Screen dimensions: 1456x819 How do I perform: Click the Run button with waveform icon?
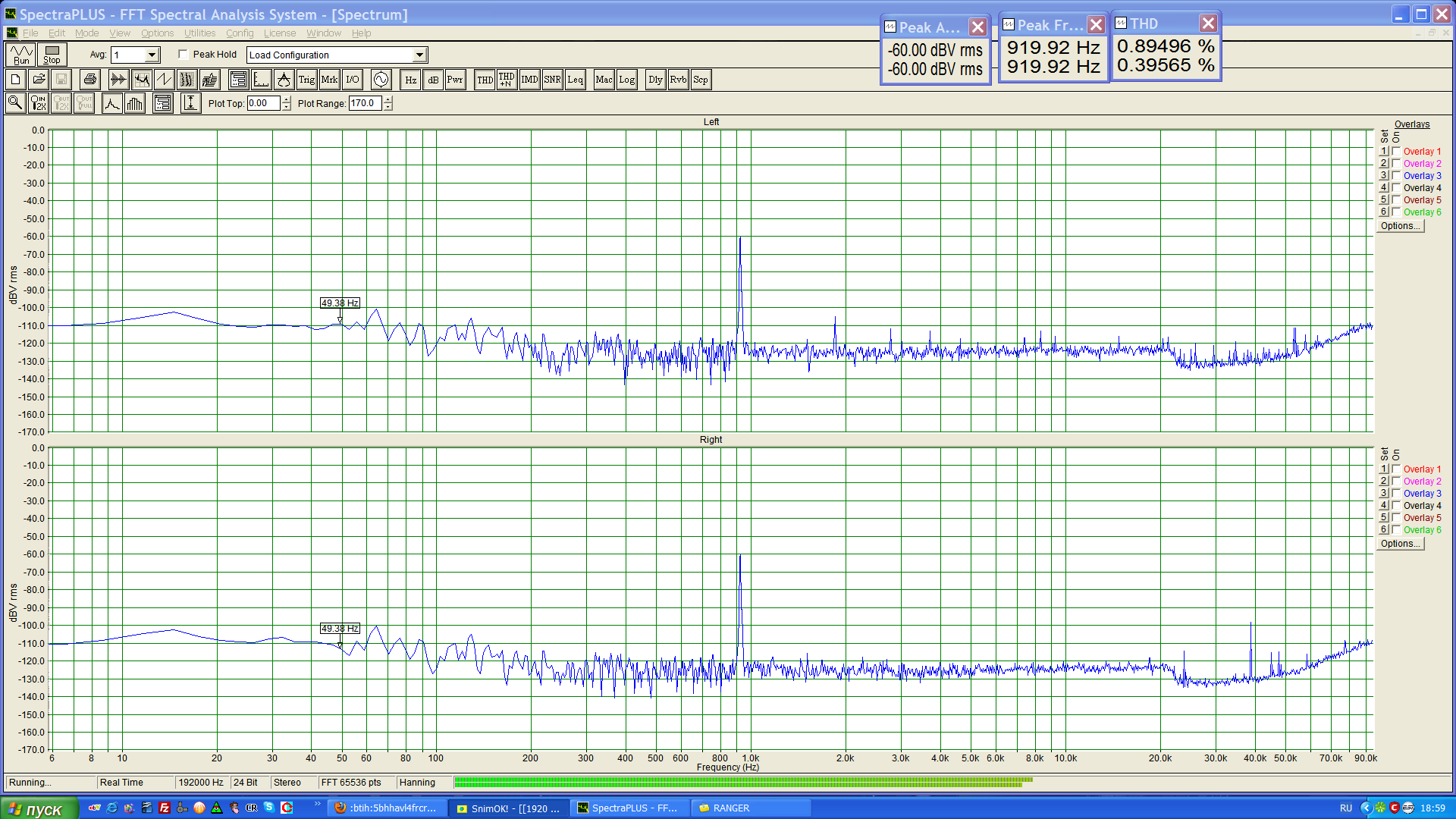tap(20, 55)
